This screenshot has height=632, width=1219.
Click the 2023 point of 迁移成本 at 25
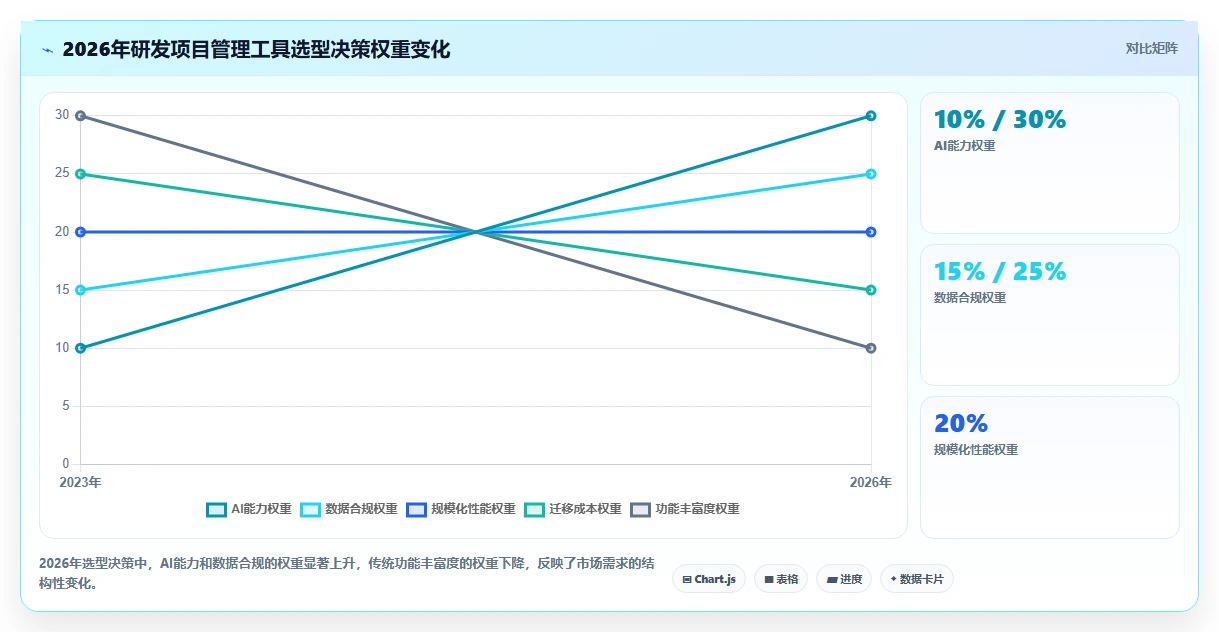tap(80, 174)
